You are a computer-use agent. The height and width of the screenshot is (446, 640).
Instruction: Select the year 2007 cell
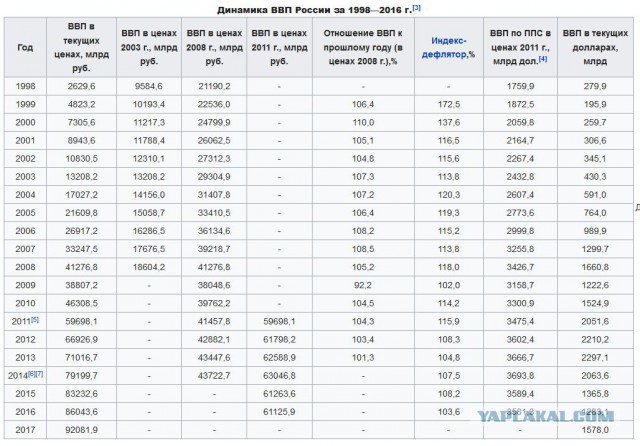coord(25,249)
